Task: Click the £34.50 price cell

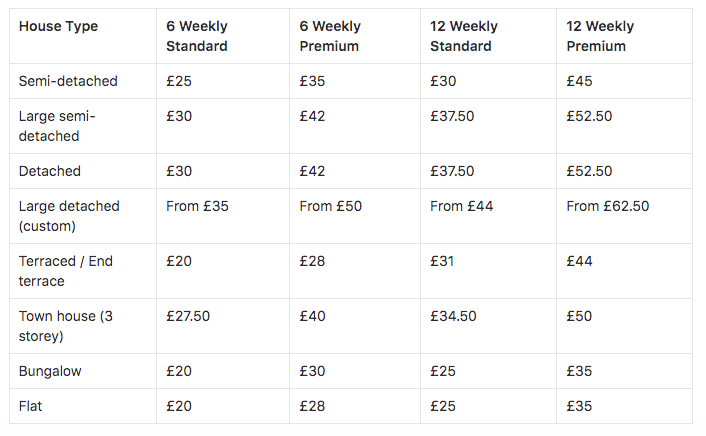Action: (453, 316)
